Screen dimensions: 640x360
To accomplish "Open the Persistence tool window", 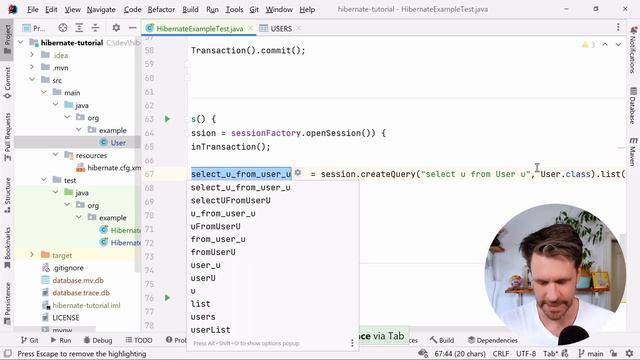I will [7, 303].
